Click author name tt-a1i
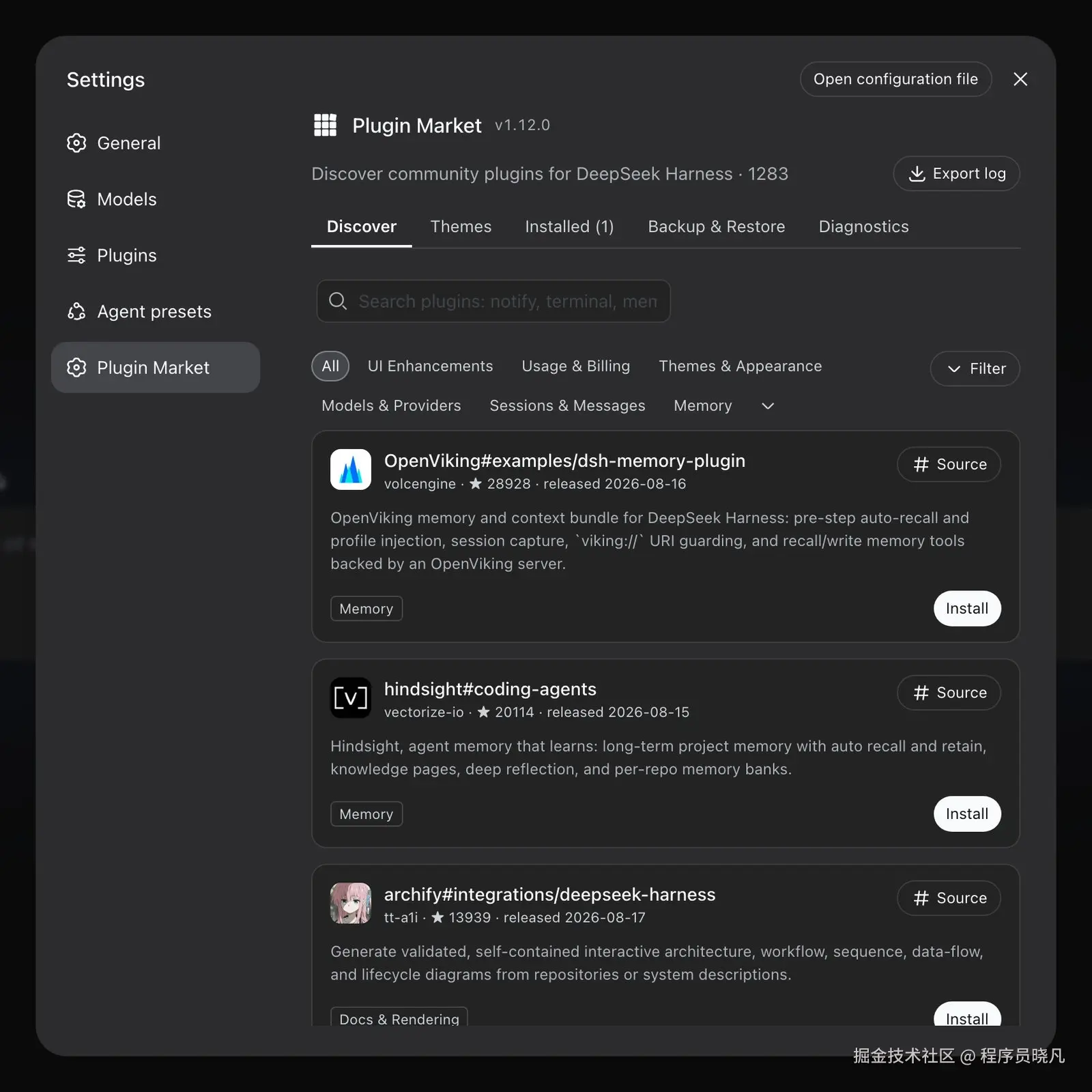 coord(401,918)
